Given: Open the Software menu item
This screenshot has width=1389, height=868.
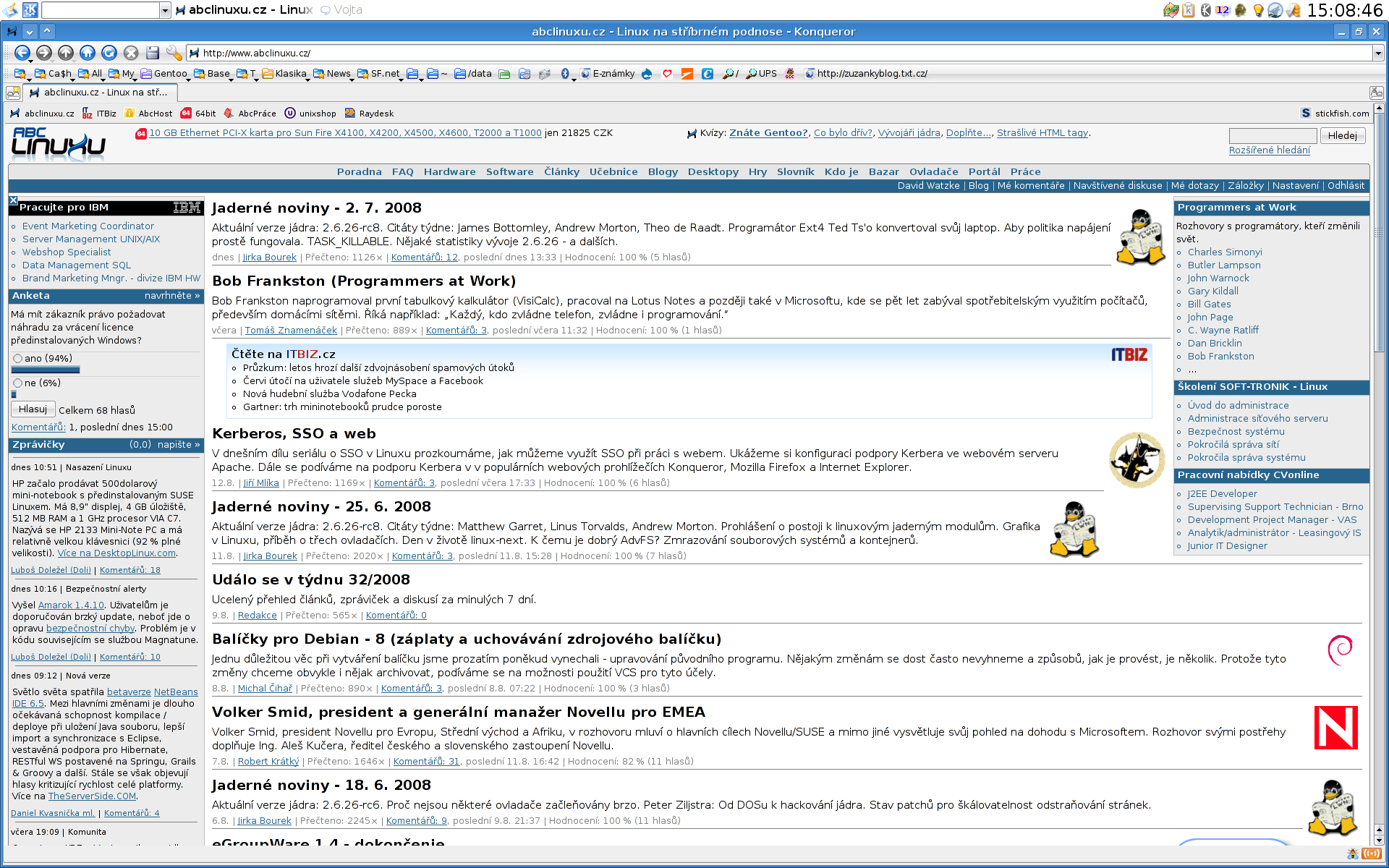Looking at the screenshot, I should (x=509, y=172).
